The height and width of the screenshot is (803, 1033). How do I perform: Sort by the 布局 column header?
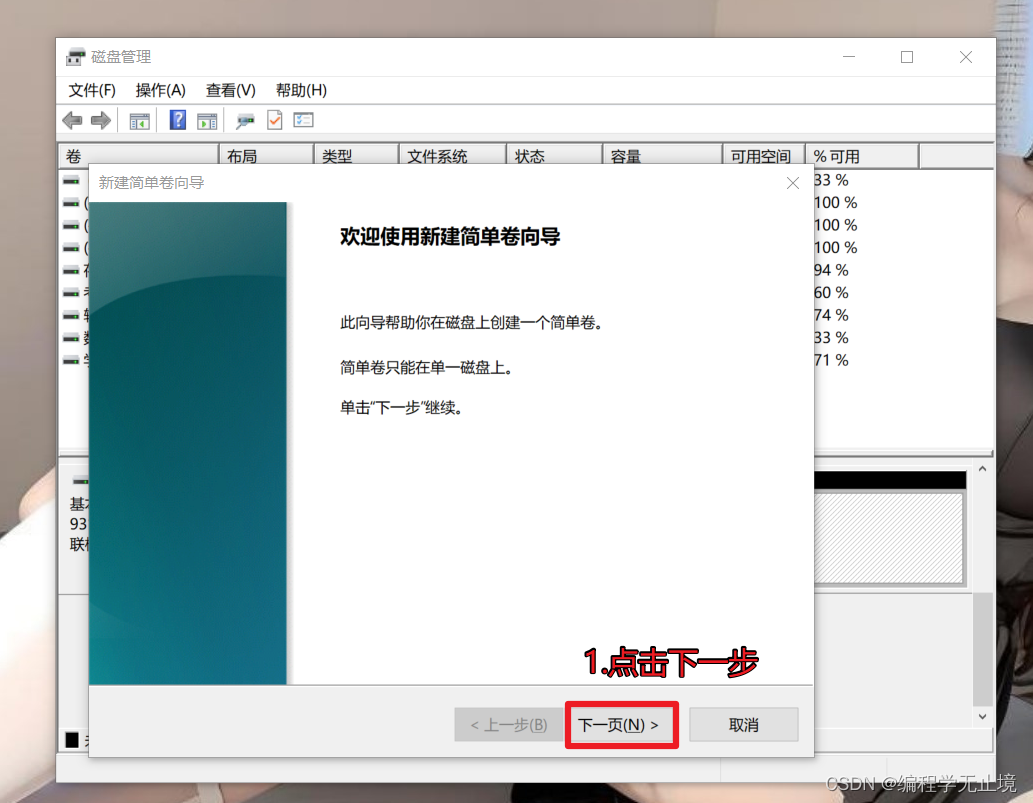click(x=266, y=156)
